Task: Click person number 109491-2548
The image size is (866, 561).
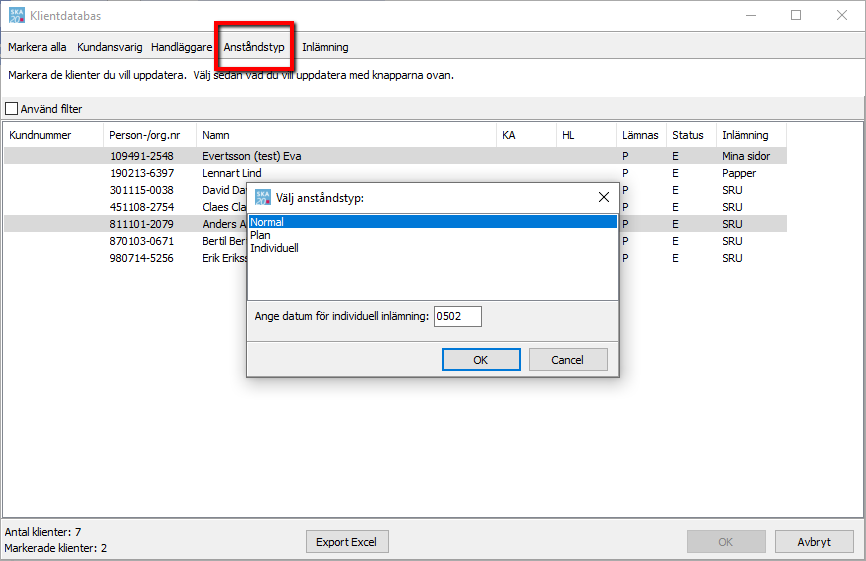Action: (141, 156)
